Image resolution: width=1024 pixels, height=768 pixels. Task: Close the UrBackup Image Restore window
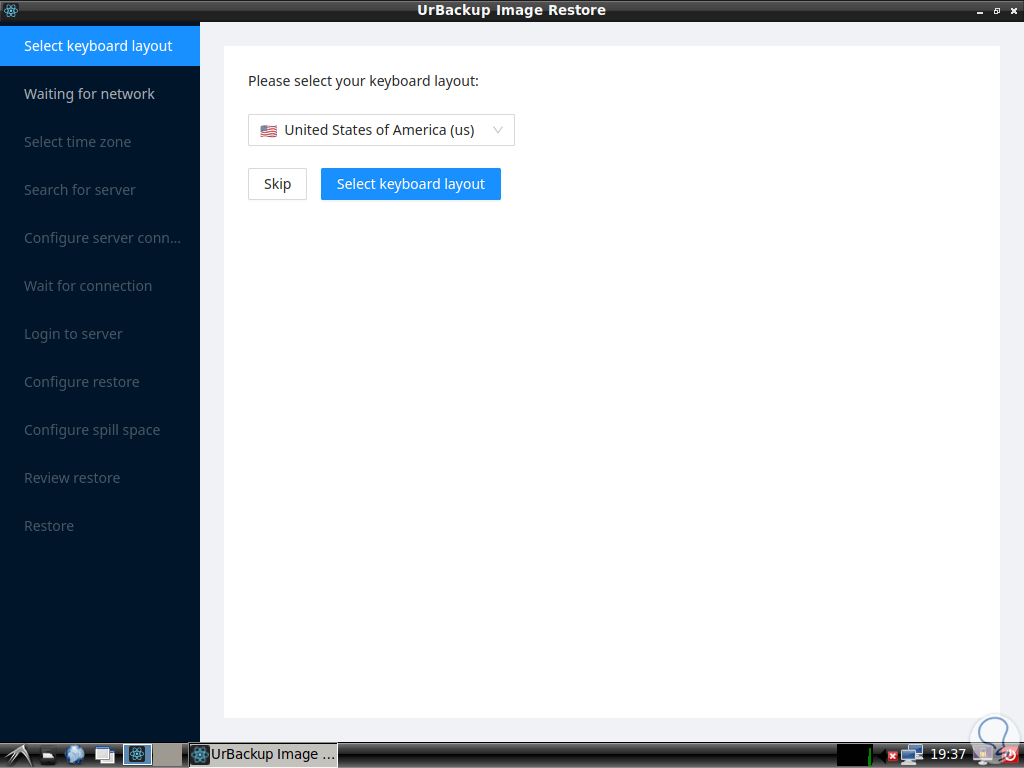1014,11
